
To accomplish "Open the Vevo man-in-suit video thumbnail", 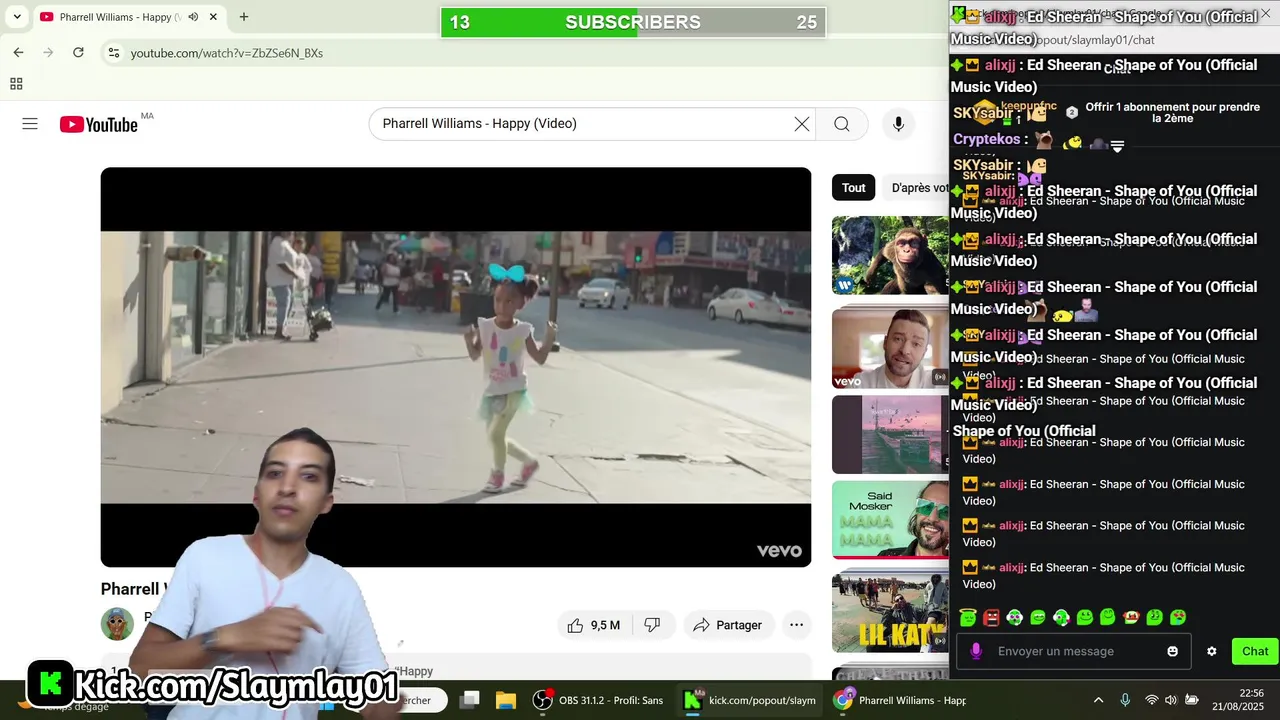I will pos(890,347).
